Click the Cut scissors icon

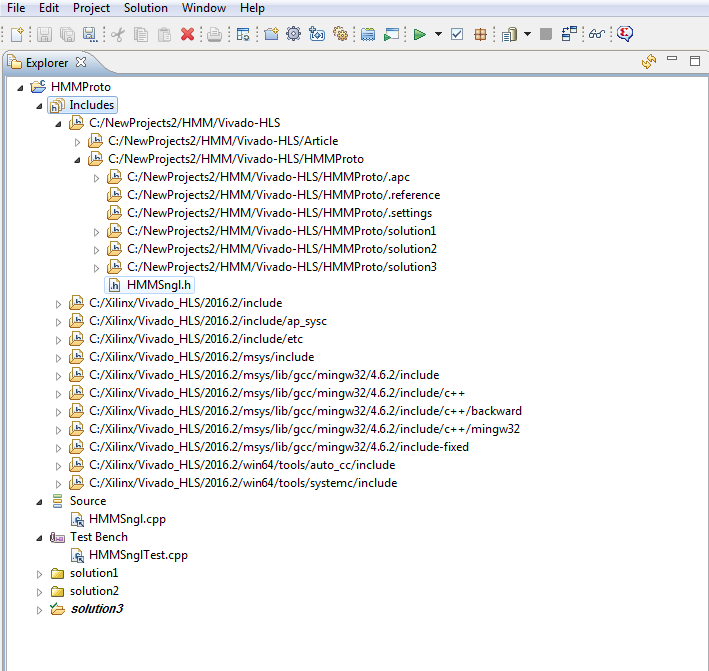(118, 34)
